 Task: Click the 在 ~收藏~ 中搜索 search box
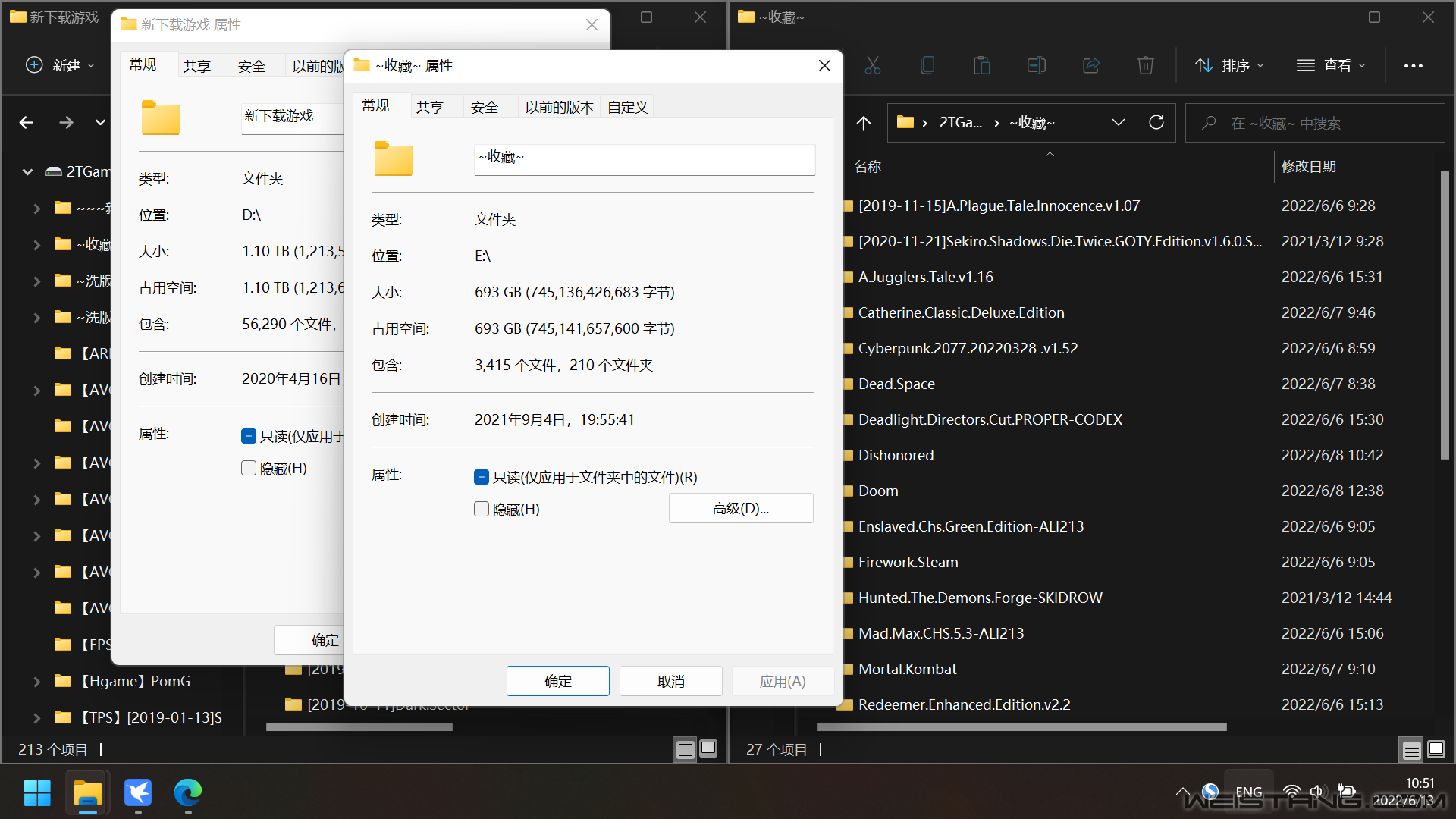point(1316,123)
